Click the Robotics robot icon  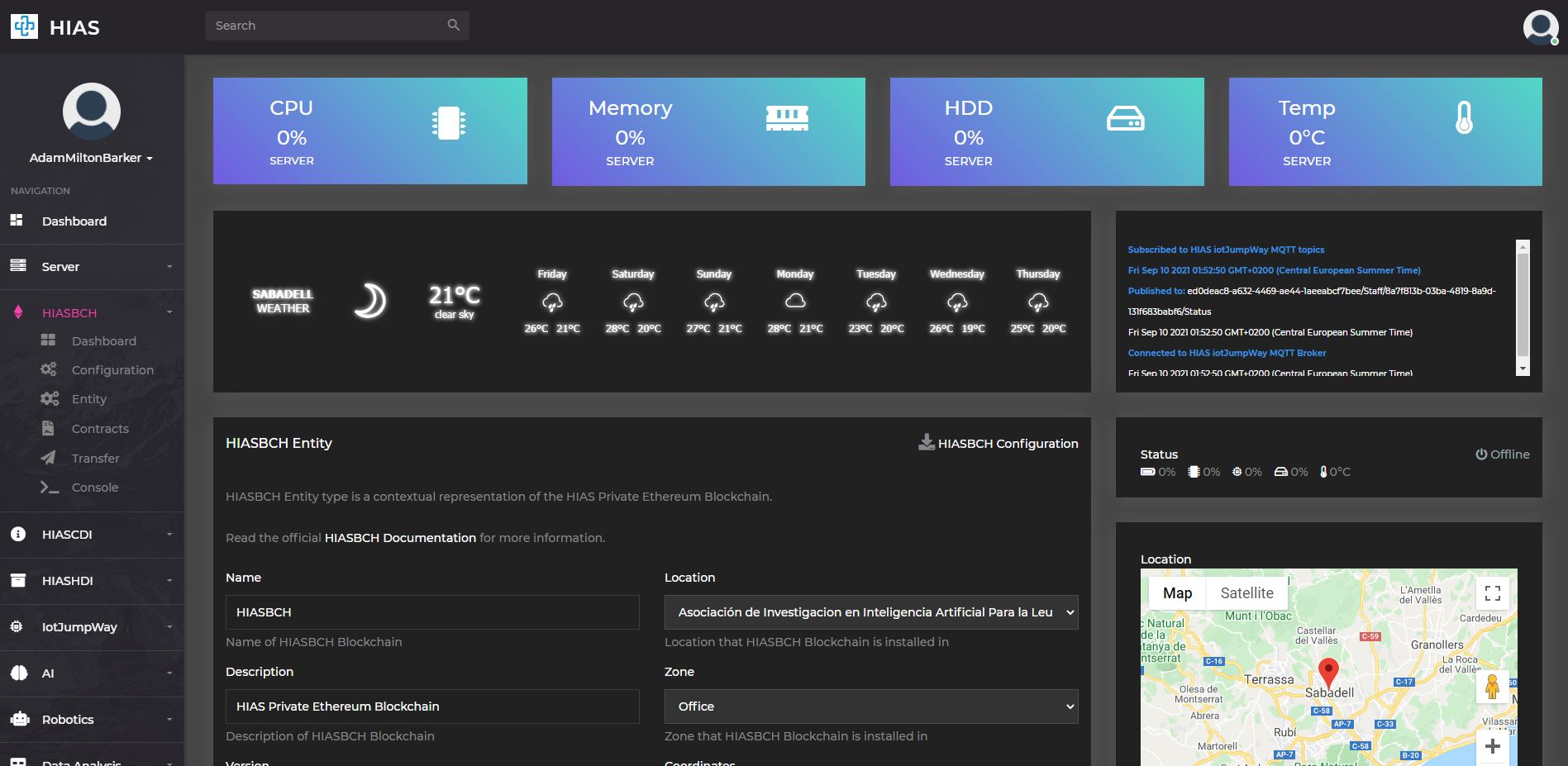point(20,719)
